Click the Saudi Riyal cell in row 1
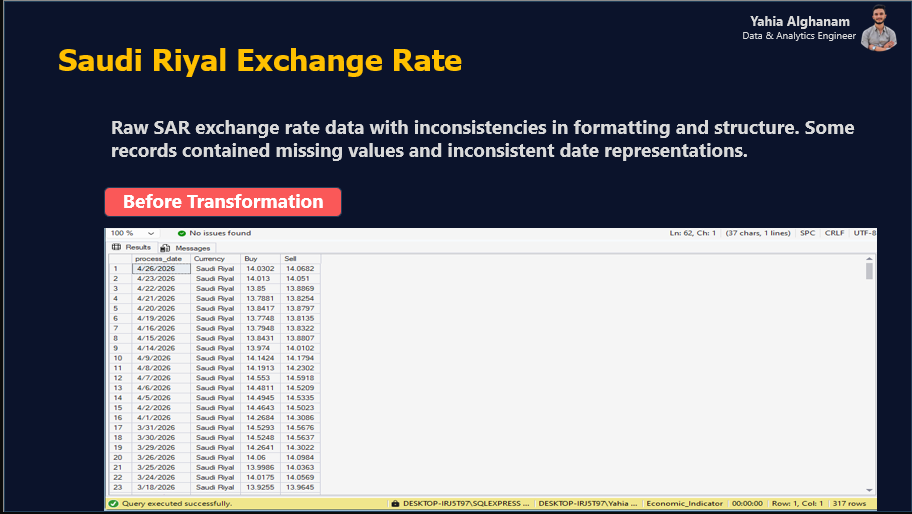 pos(215,269)
